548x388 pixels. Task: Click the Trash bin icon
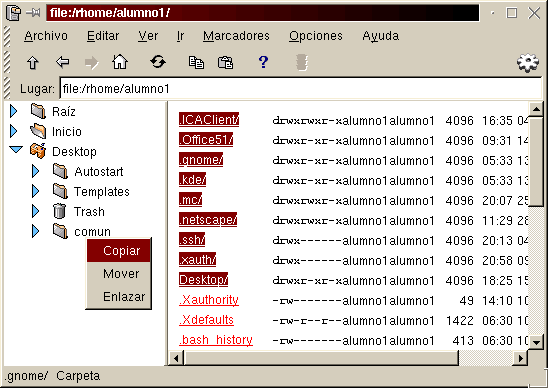[59, 211]
